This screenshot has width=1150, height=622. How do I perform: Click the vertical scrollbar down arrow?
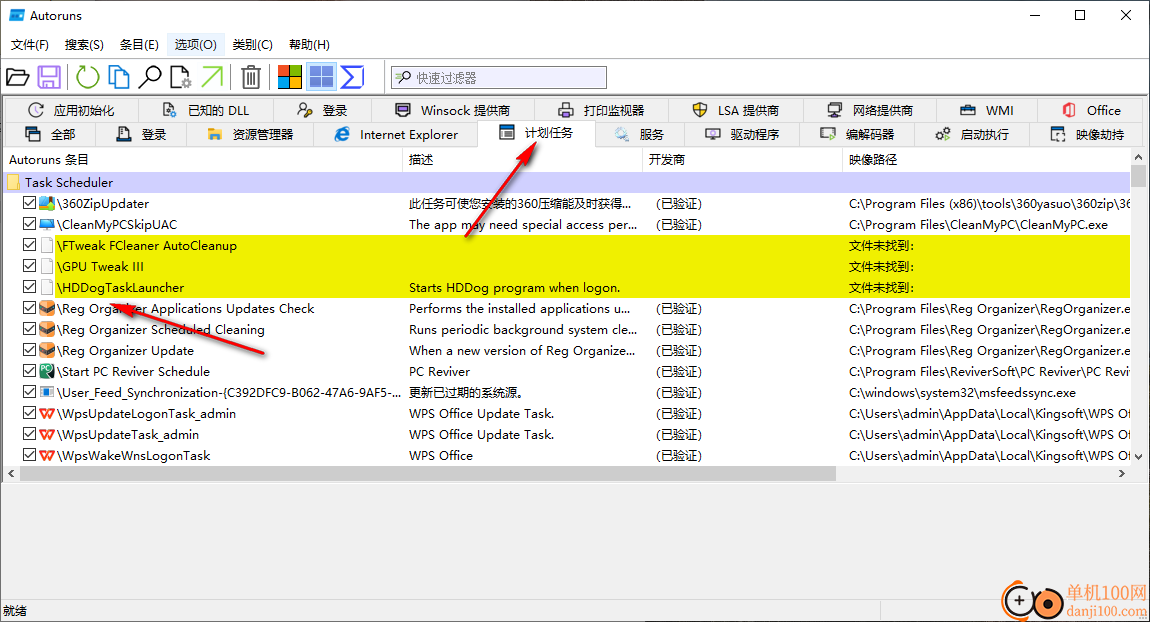coord(1138,456)
